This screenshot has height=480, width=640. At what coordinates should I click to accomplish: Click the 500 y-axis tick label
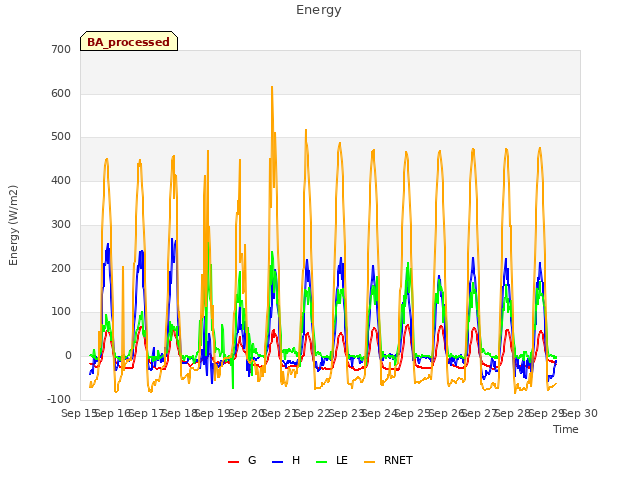coord(61,137)
